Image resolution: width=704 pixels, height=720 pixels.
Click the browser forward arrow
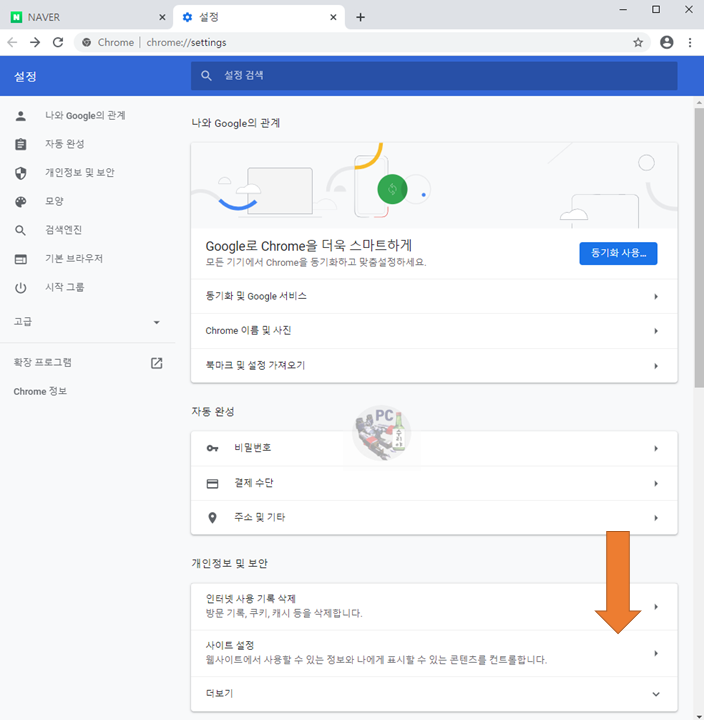pos(35,42)
